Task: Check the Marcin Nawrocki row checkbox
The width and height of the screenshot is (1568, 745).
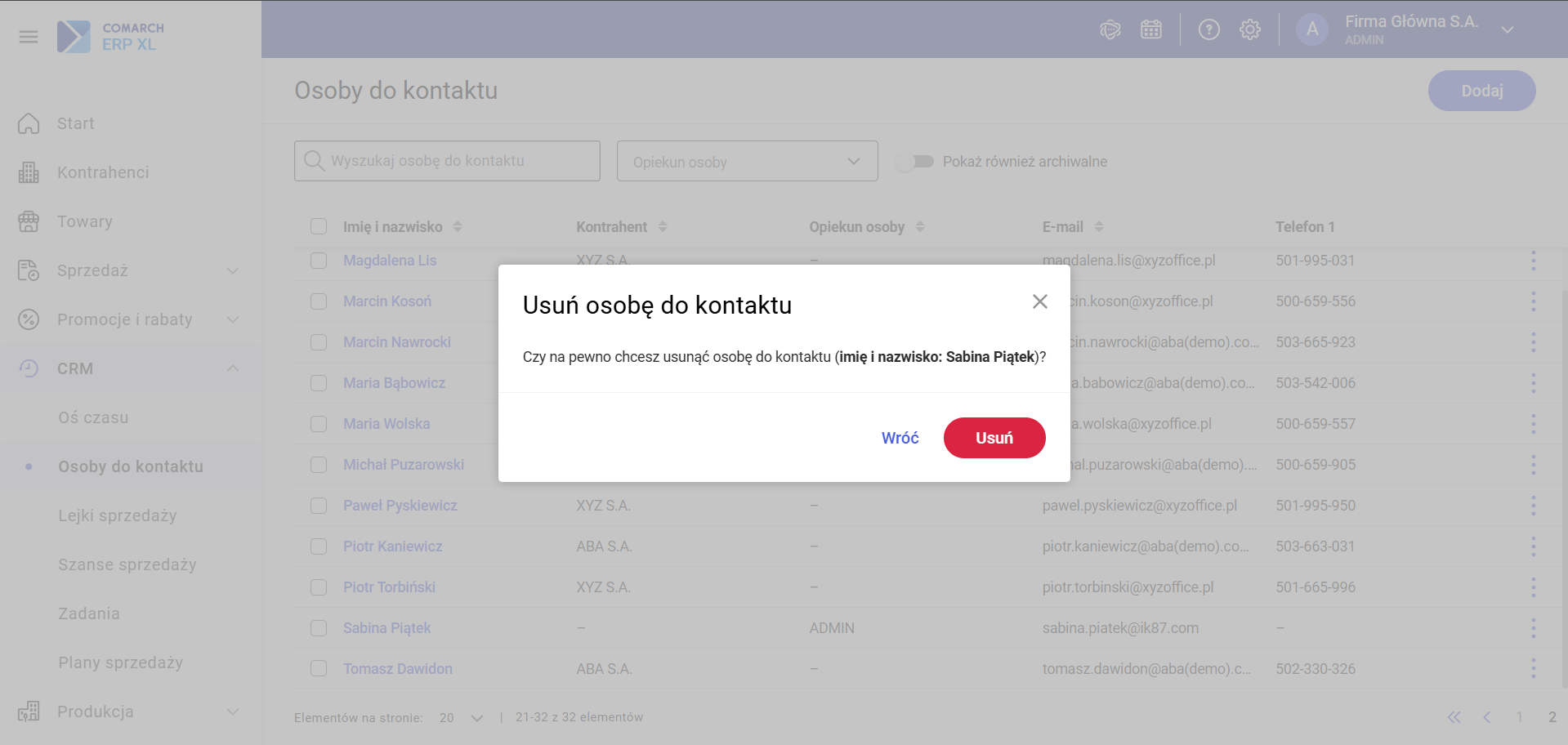Action: (x=319, y=342)
